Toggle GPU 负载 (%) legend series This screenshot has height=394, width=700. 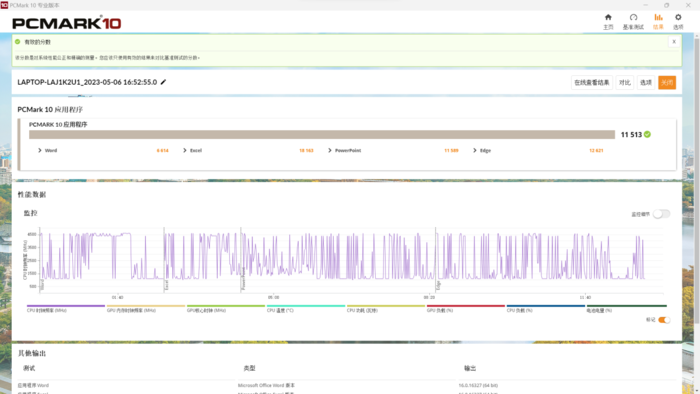pos(466,309)
